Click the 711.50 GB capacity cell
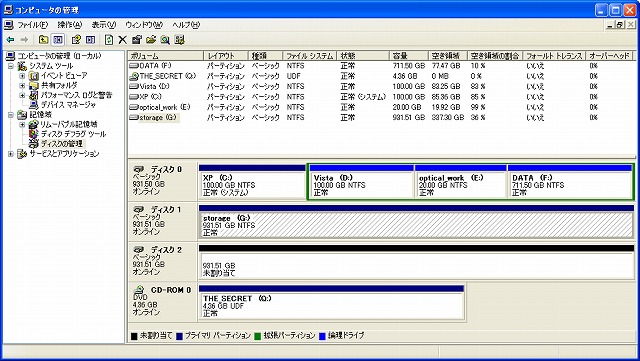Viewport: 640px width, 361px height. pos(409,66)
